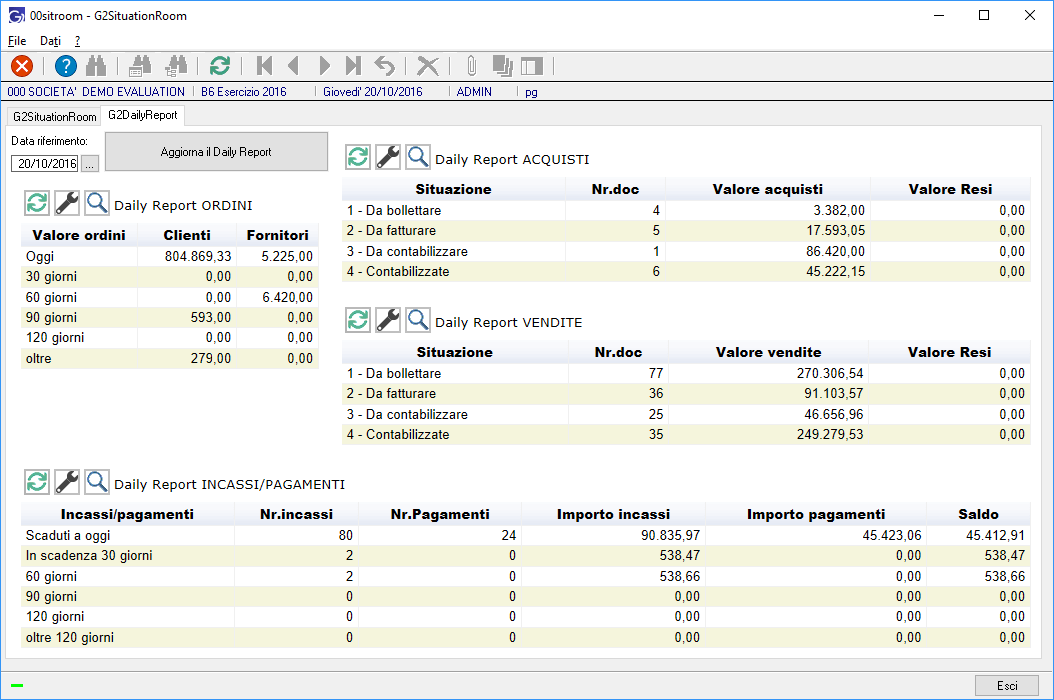Click the Clienti column header
This screenshot has width=1054, height=700.
187,235
